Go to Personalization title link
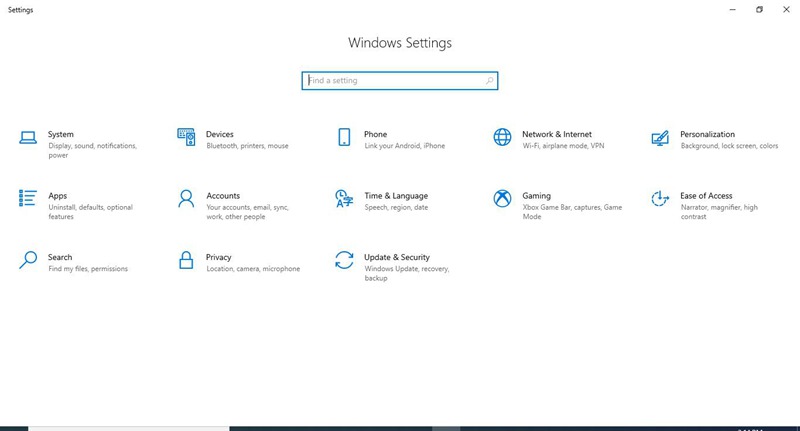This screenshot has width=800, height=431. click(708, 134)
